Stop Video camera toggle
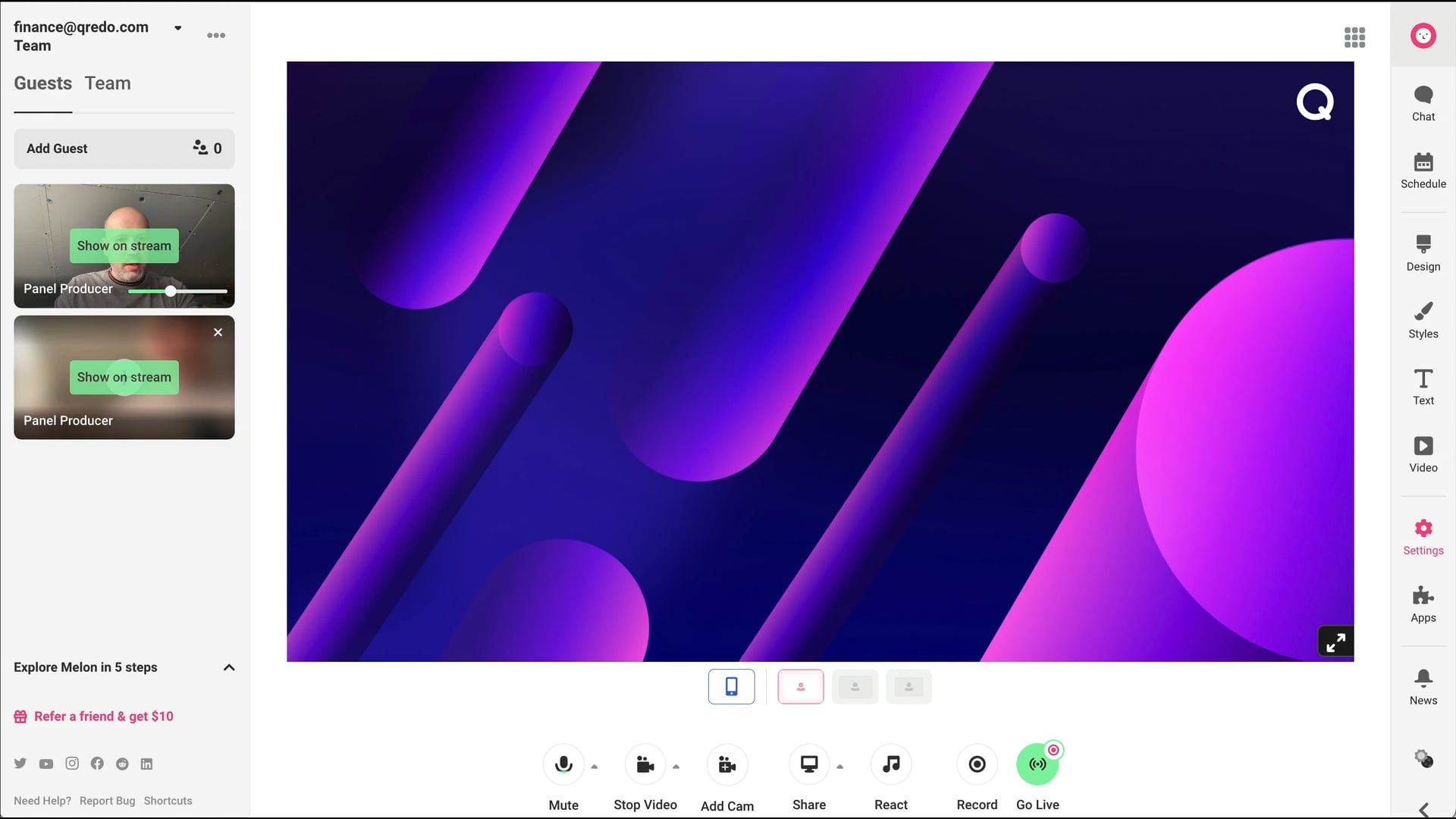1456x819 pixels. click(x=645, y=764)
